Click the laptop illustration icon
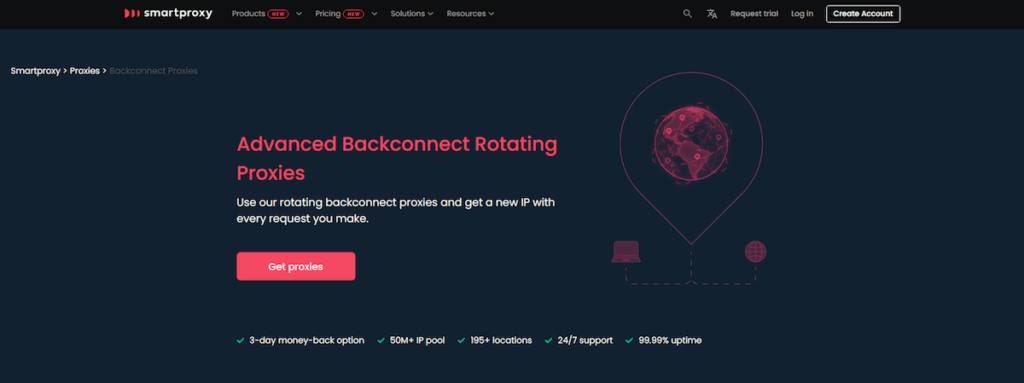This screenshot has height=383, width=1024. [626, 252]
